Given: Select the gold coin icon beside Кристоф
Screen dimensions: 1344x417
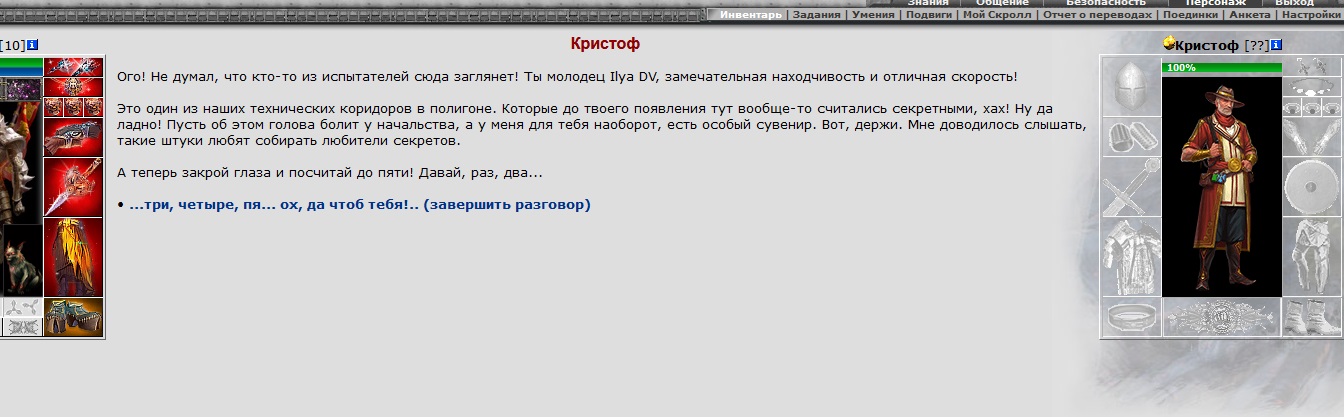Looking at the screenshot, I should [x=1169, y=44].
